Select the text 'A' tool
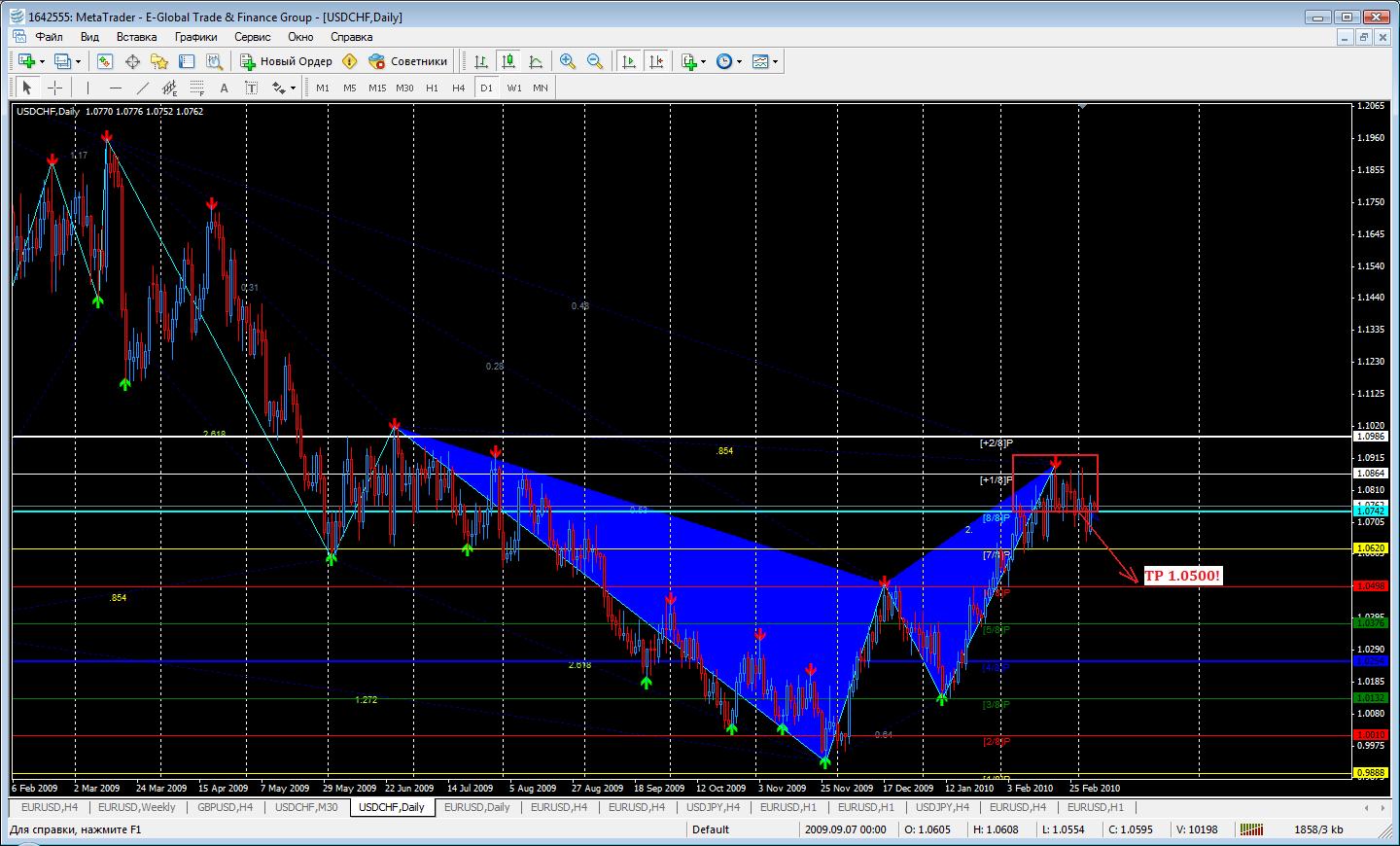Screen dimensions: 1400x846 tap(224, 88)
